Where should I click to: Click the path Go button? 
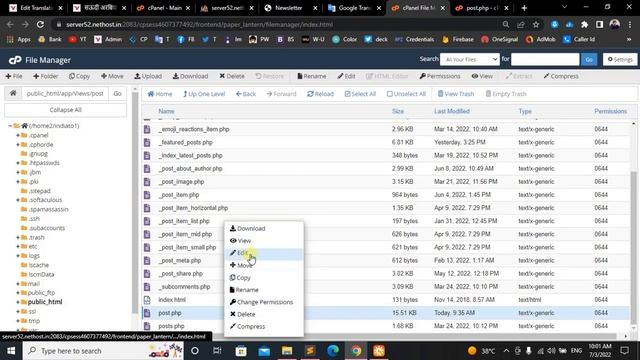point(118,93)
